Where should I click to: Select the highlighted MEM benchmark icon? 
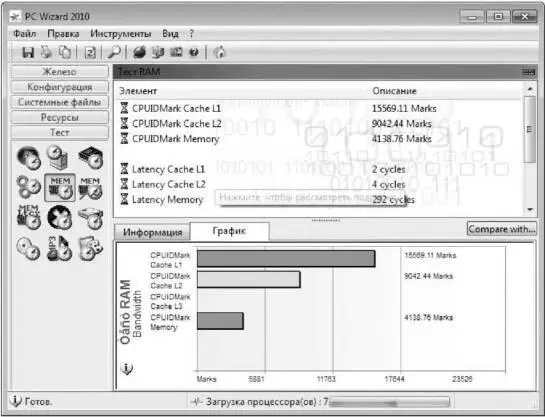point(60,188)
